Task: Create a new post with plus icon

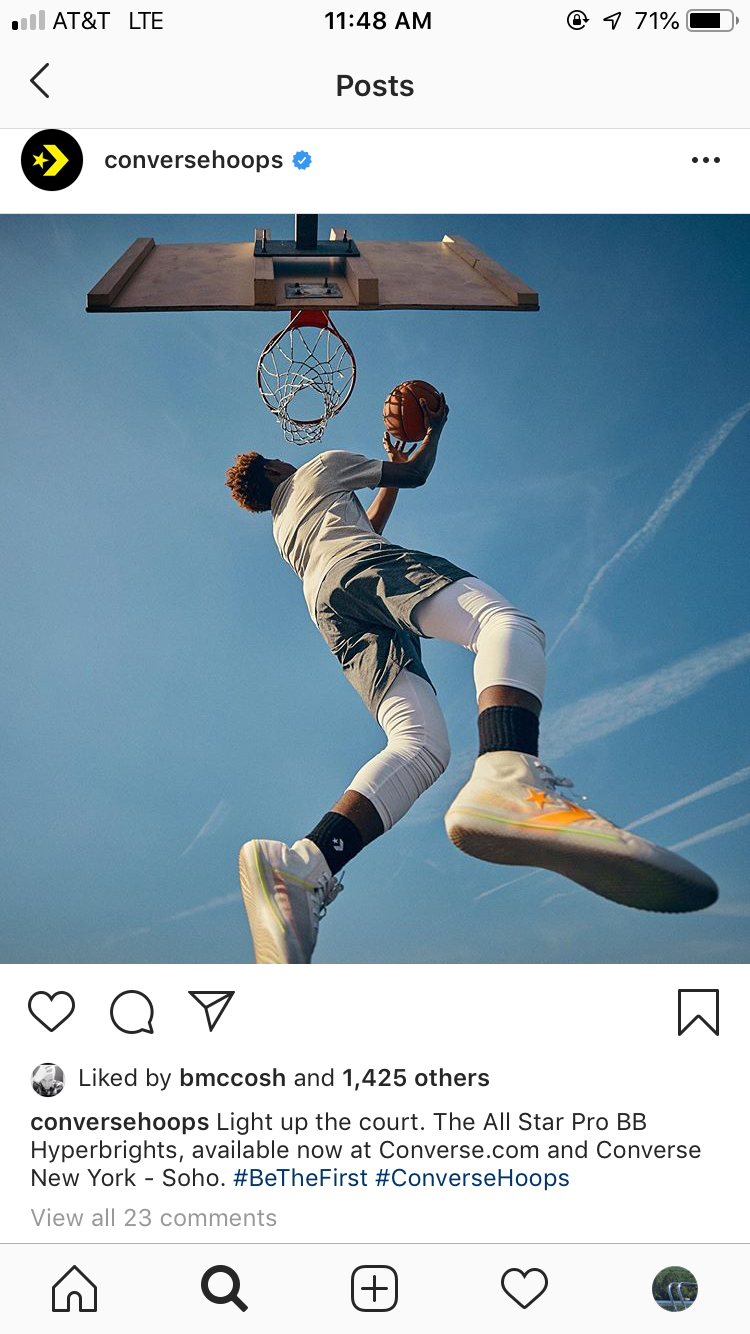Action: point(374,1288)
